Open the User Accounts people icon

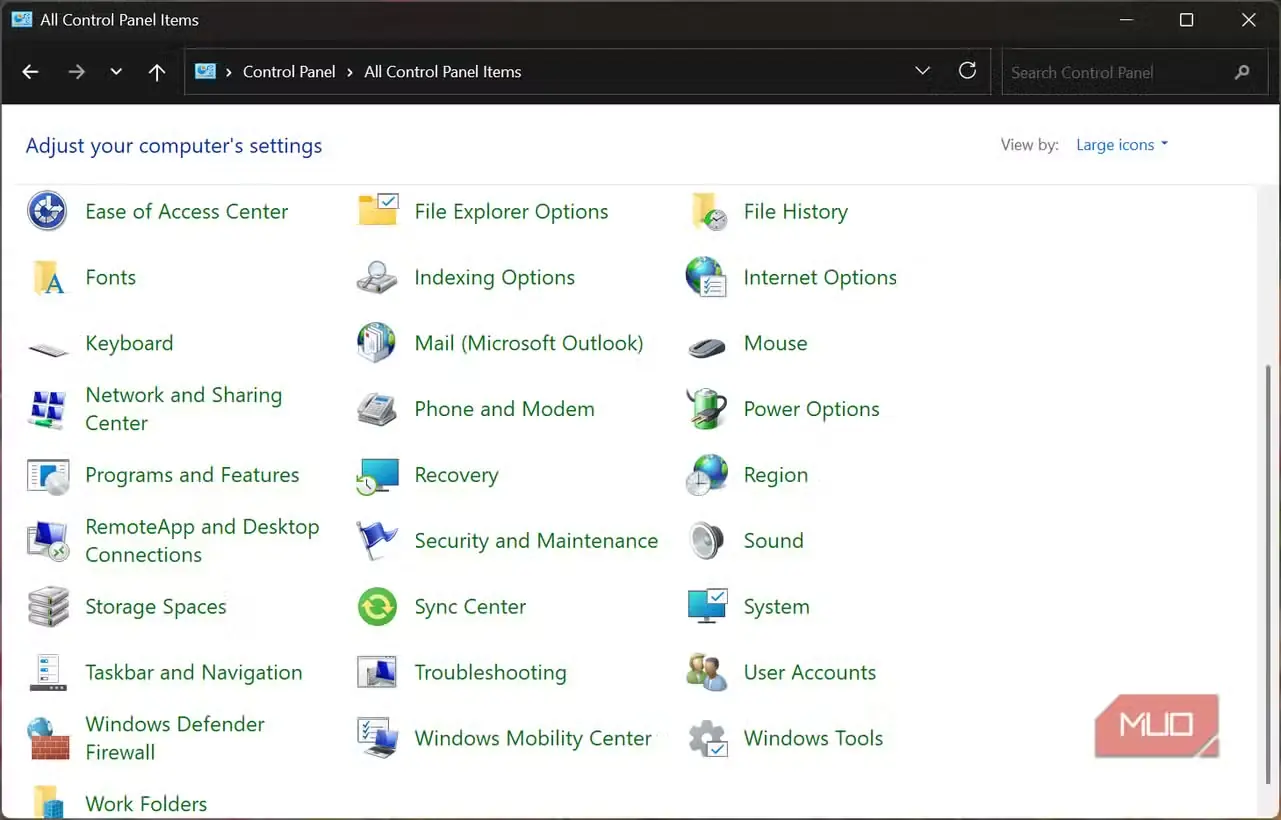[x=706, y=672]
